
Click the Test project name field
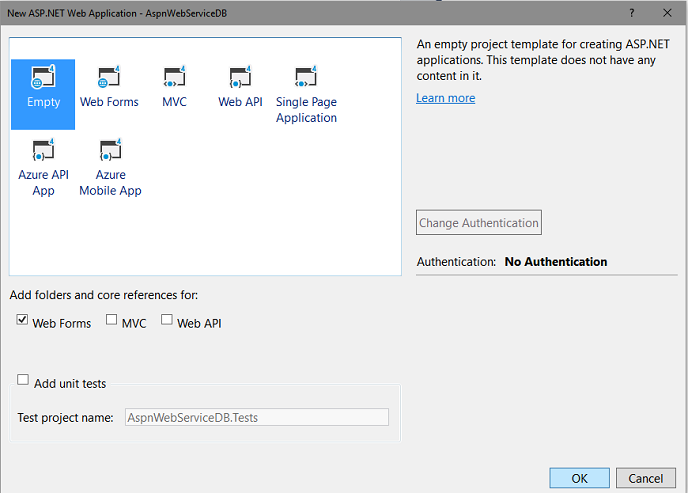click(x=257, y=417)
